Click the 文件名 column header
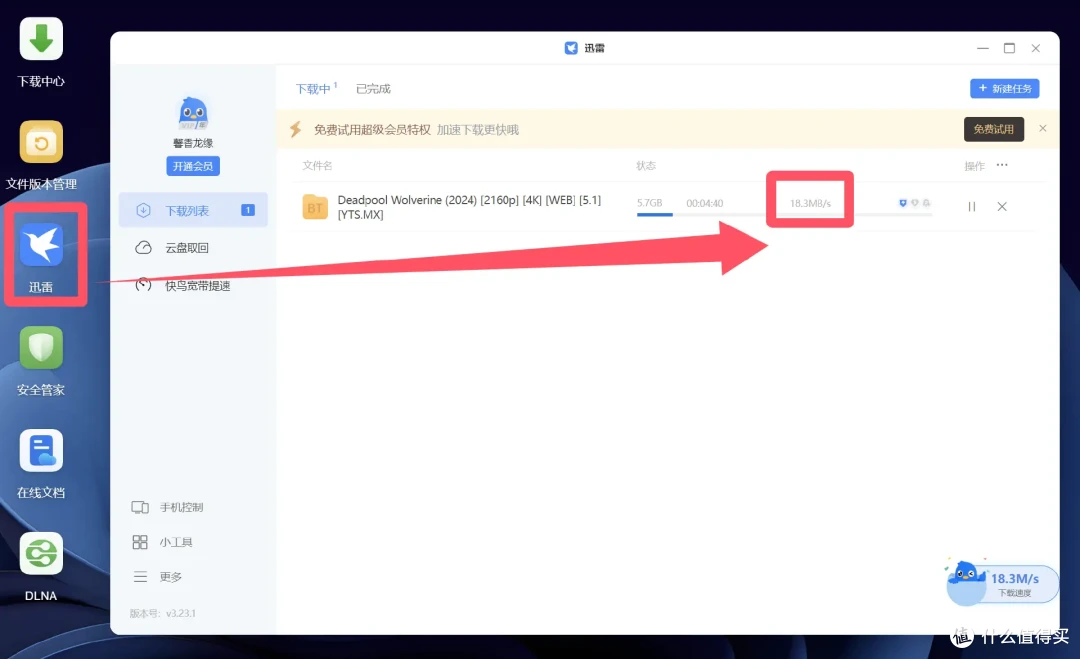Viewport: 1080px width, 659px height. tap(317, 166)
